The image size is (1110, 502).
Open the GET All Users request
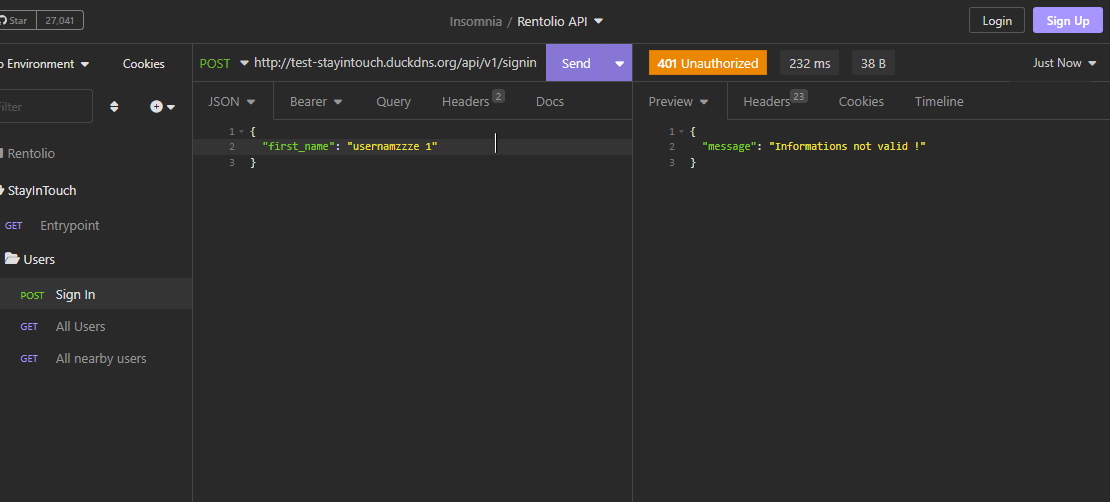[96, 326]
